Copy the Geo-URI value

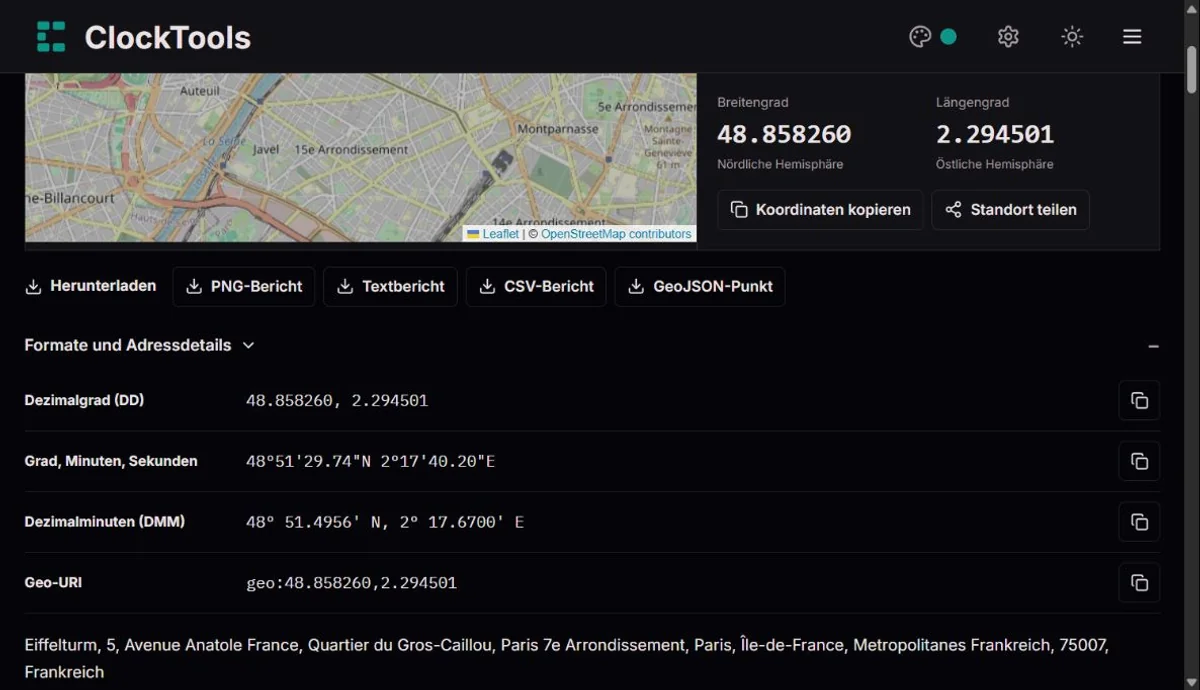pos(1139,582)
